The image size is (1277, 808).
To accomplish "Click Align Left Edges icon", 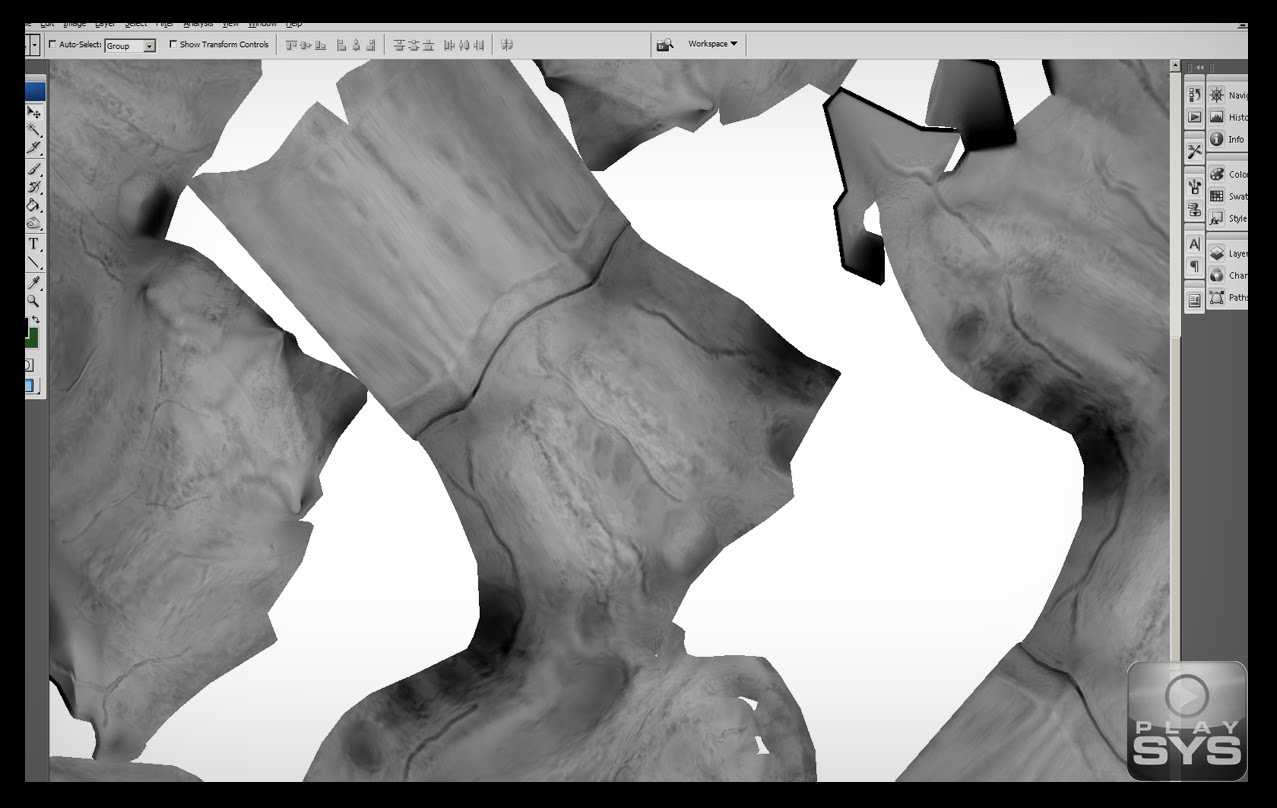I will [x=341, y=45].
